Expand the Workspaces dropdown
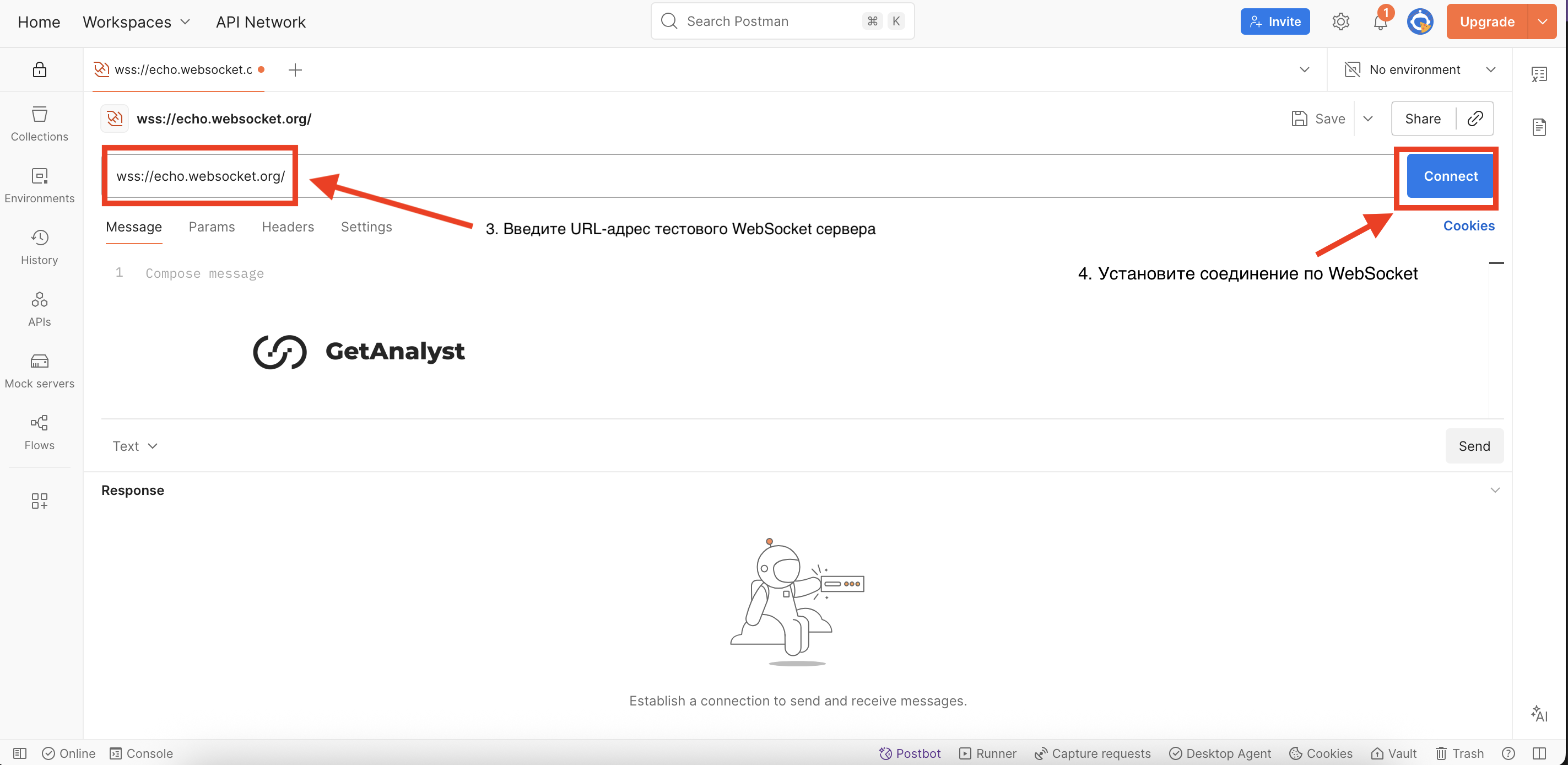Image resolution: width=1568 pixels, height=765 pixels. pos(137,22)
